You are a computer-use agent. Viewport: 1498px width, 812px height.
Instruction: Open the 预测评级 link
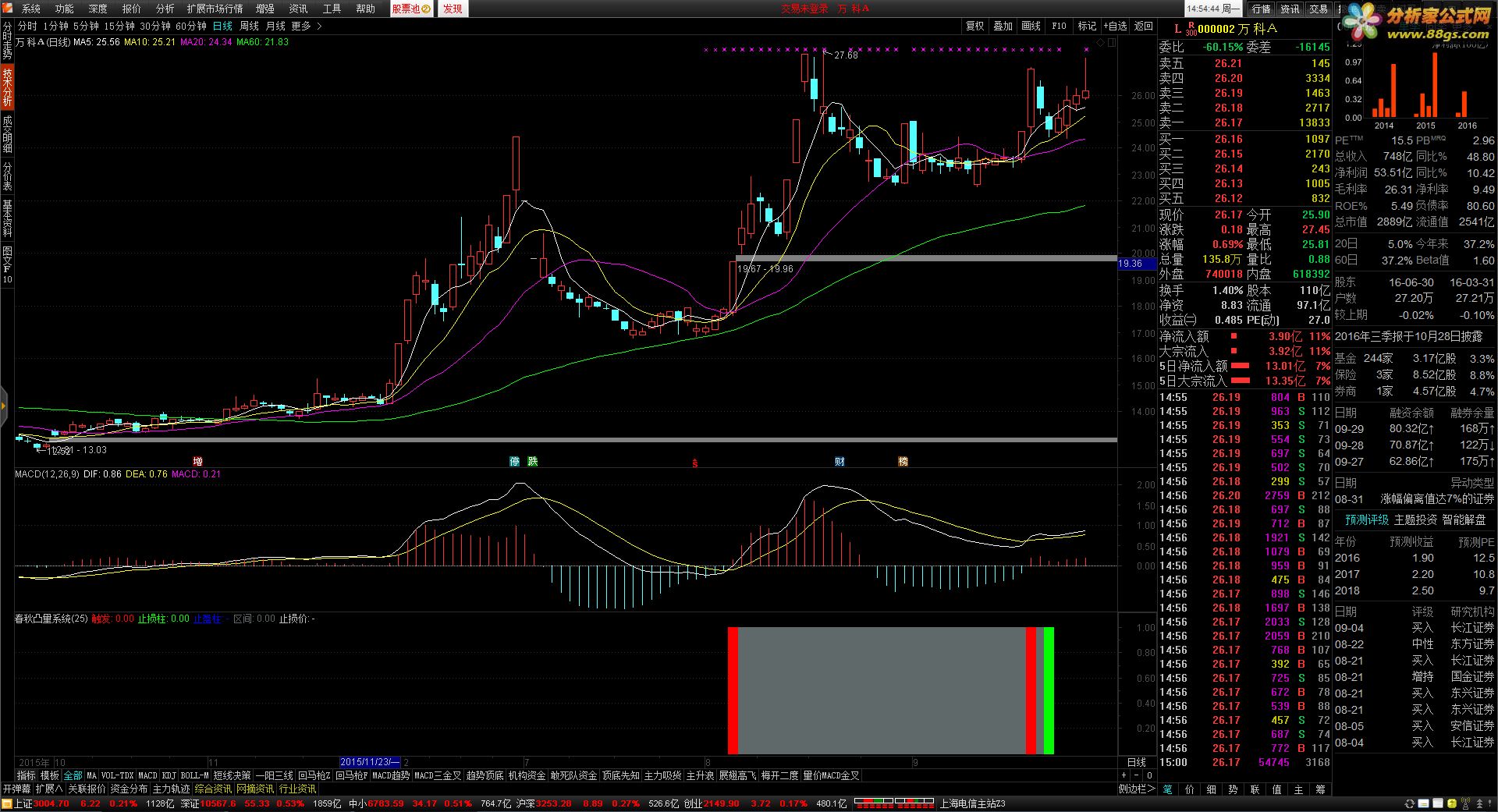click(1366, 519)
